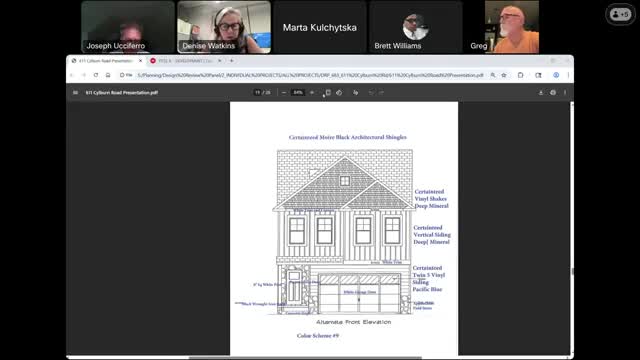Click the PDF page number field
The width and height of the screenshot is (640, 360).
(x=257, y=93)
